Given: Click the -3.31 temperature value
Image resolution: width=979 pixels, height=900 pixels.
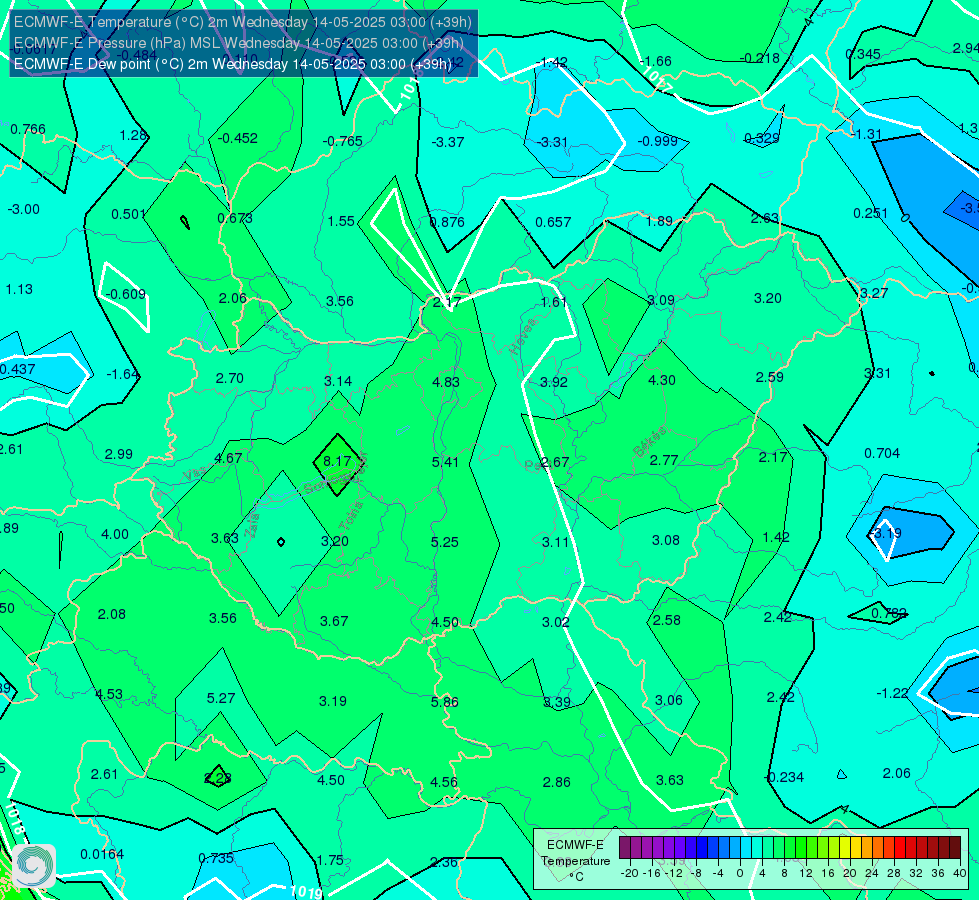Looking at the screenshot, I should pos(552,142).
